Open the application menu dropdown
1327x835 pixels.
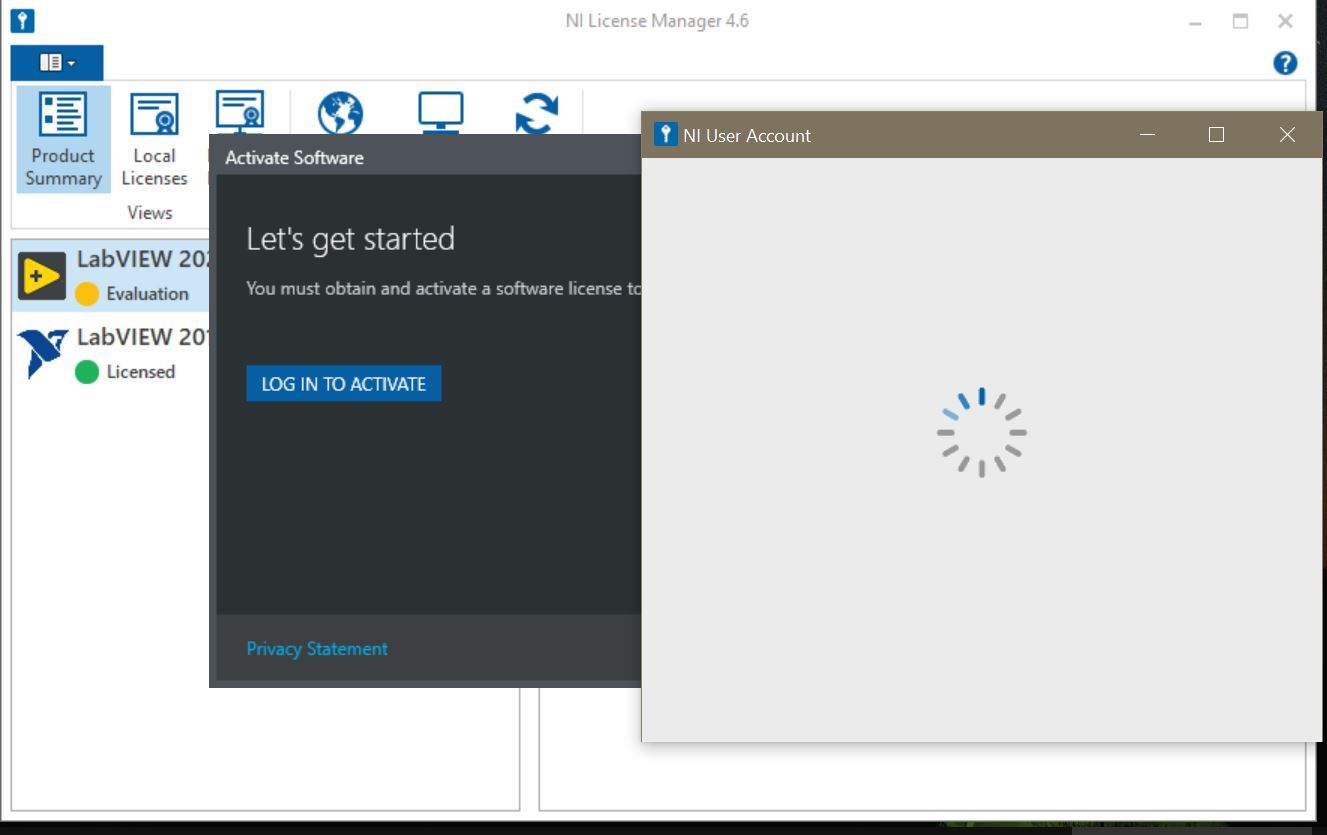(x=57, y=62)
